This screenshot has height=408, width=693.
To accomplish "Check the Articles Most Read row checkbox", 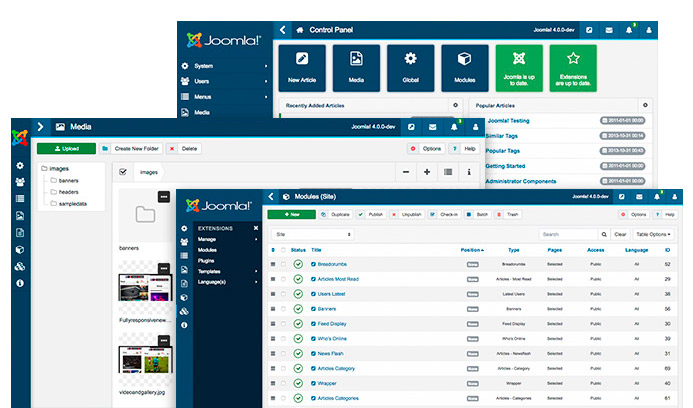I will click(x=283, y=279).
